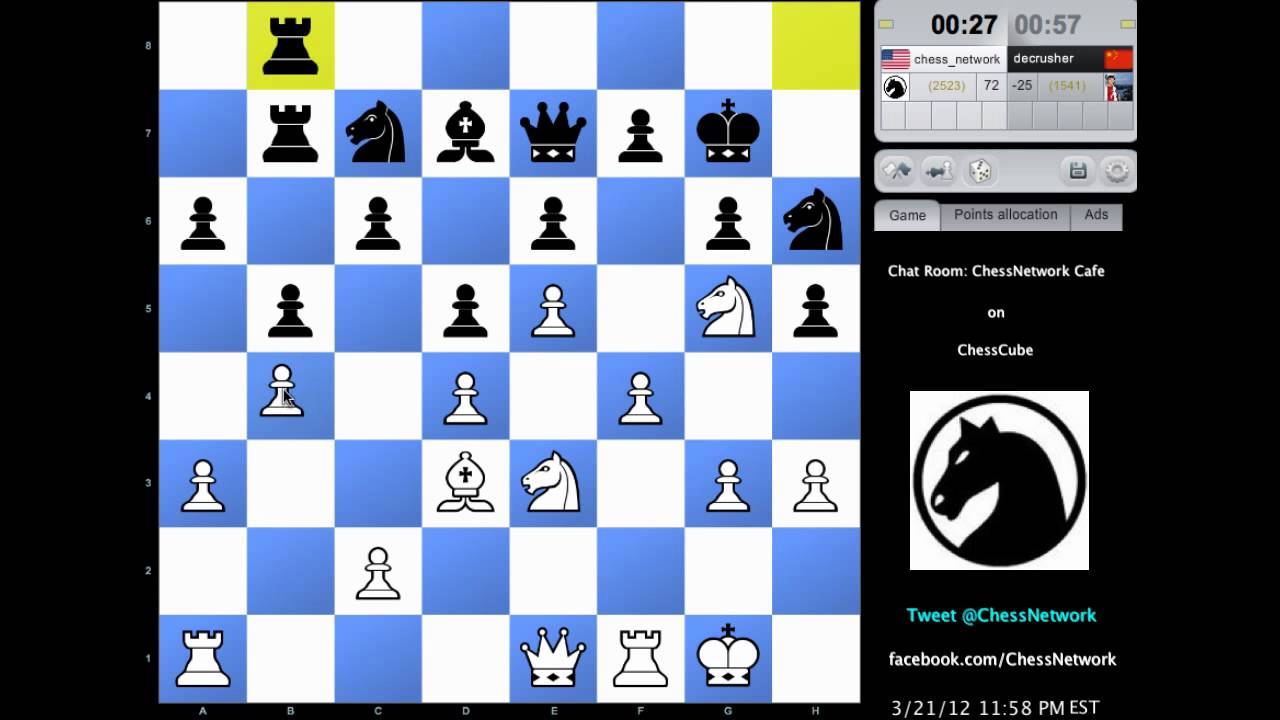Screen dimensions: 1280x720
Task: Select the black rook on b7
Action: tap(290, 134)
